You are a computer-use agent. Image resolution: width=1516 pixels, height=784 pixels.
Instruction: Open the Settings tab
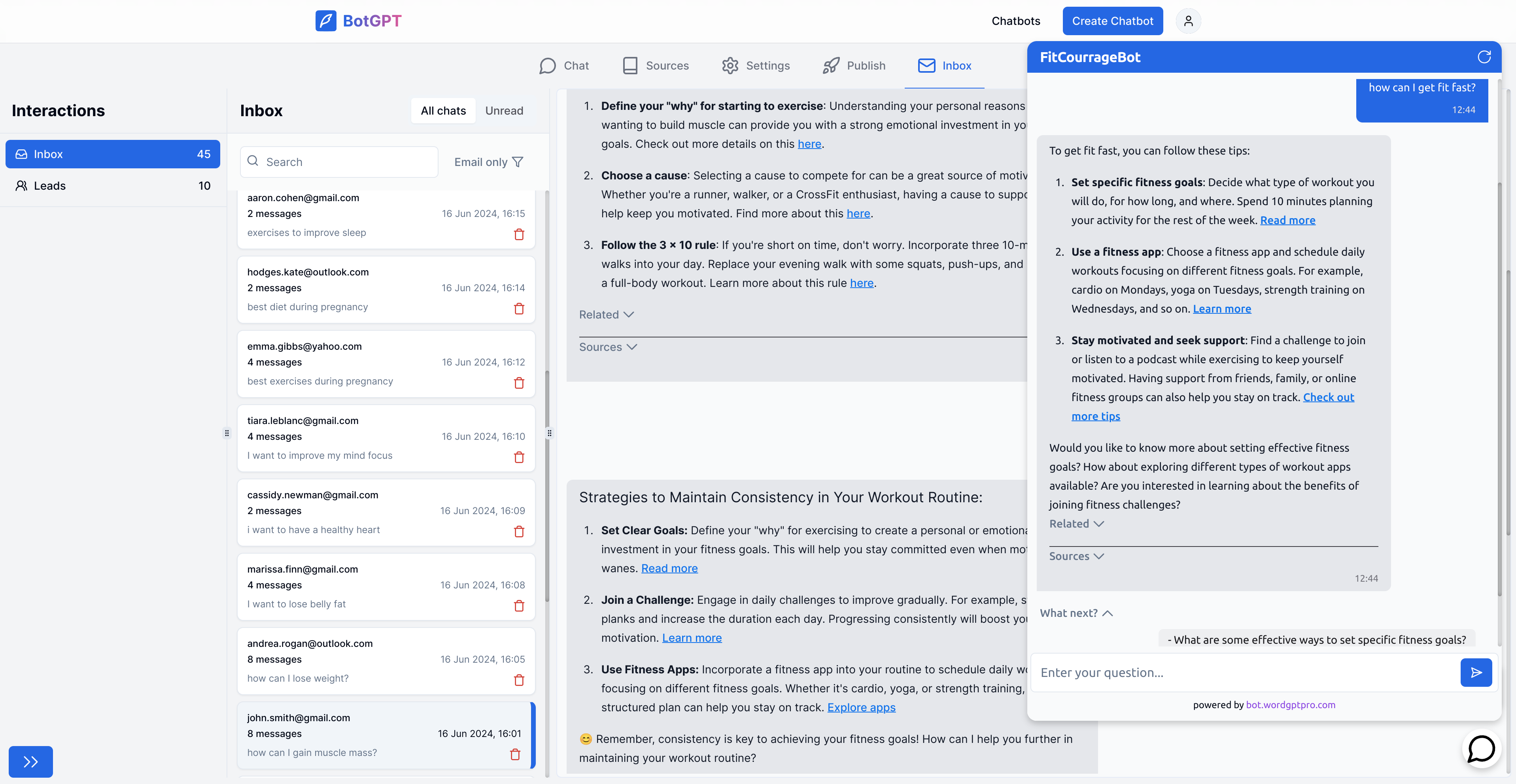pos(756,65)
